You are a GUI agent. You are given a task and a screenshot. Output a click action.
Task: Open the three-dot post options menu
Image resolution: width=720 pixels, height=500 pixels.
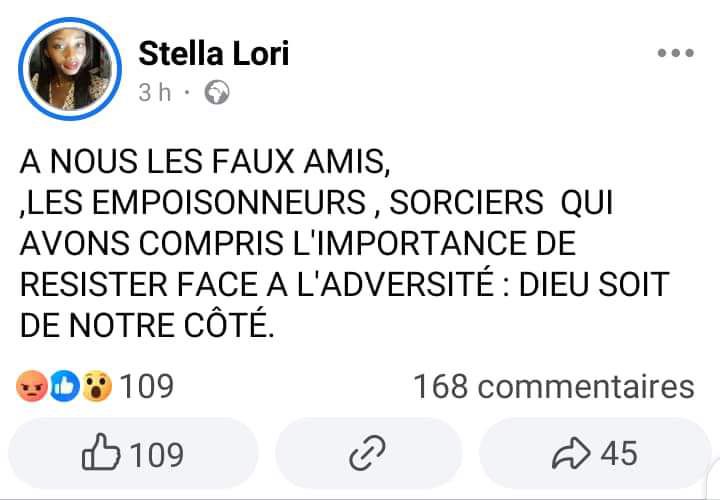[x=674, y=54]
